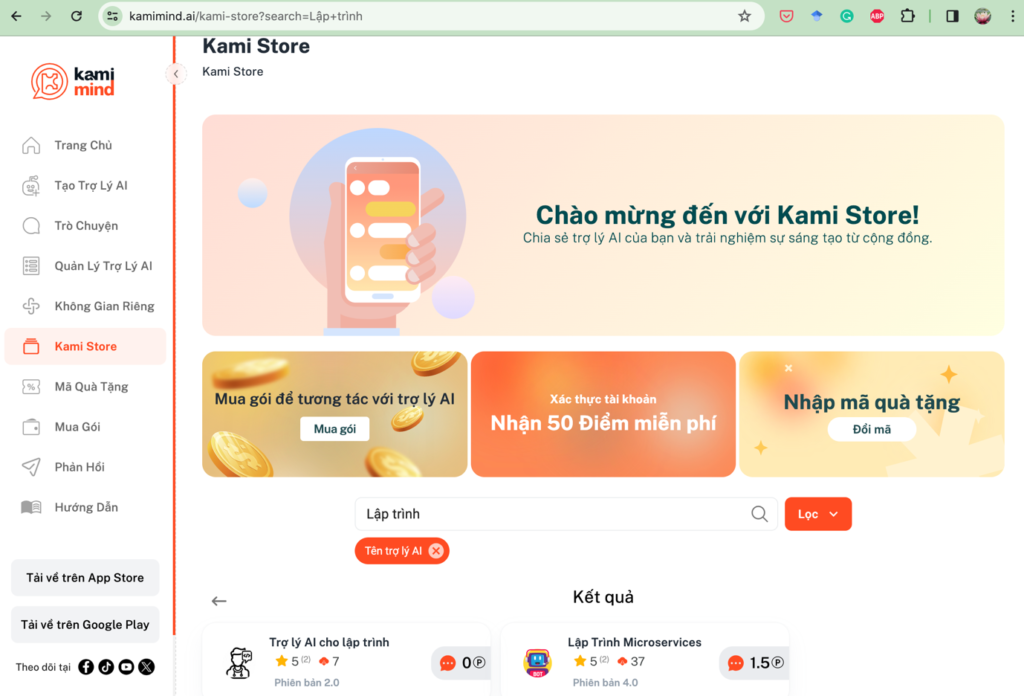This screenshot has width=1024, height=696.
Task: Open X (Twitter) social icon
Action: [x=147, y=667]
